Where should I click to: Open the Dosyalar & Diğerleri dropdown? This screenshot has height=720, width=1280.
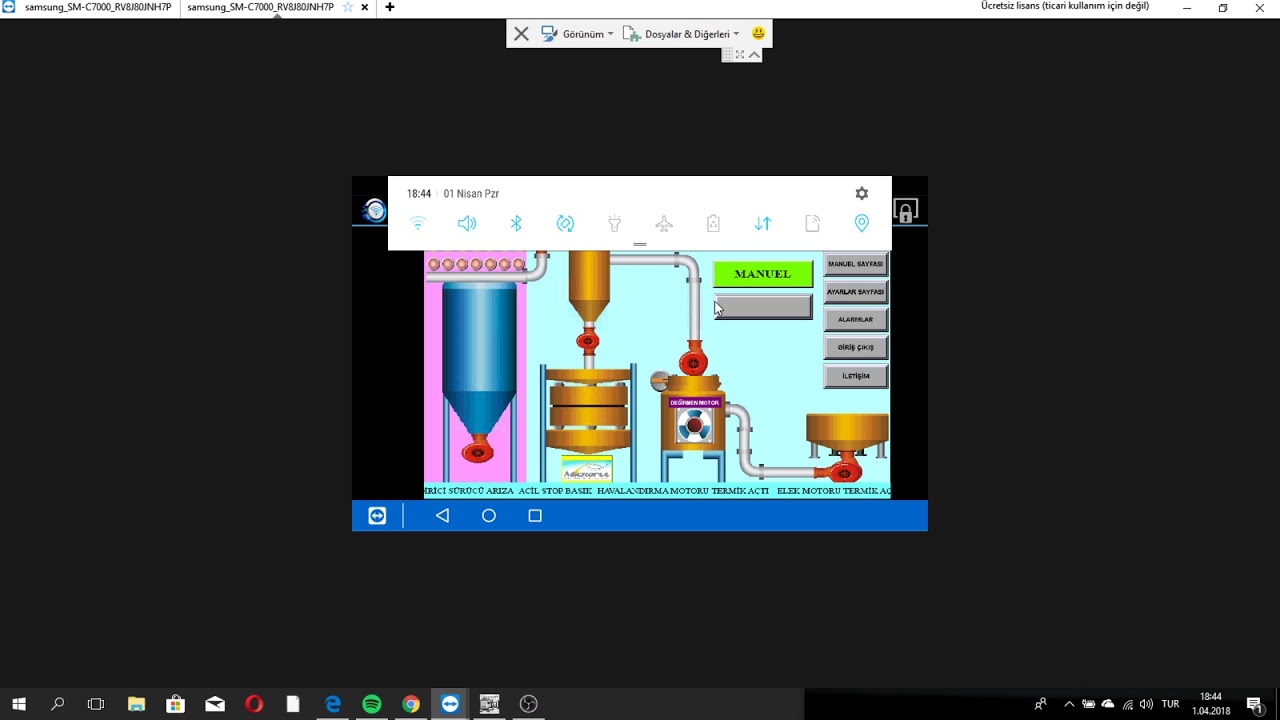click(x=682, y=34)
